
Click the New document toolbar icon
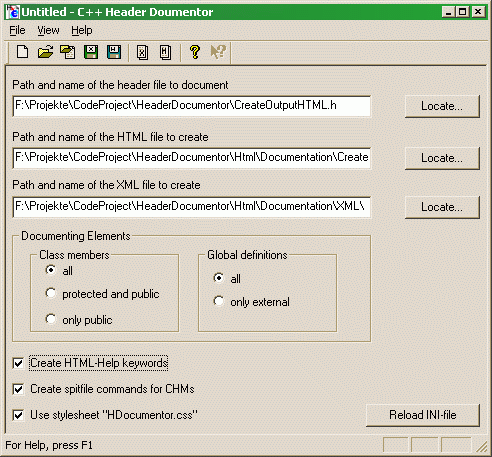pyautogui.click(x=22, y=52)
